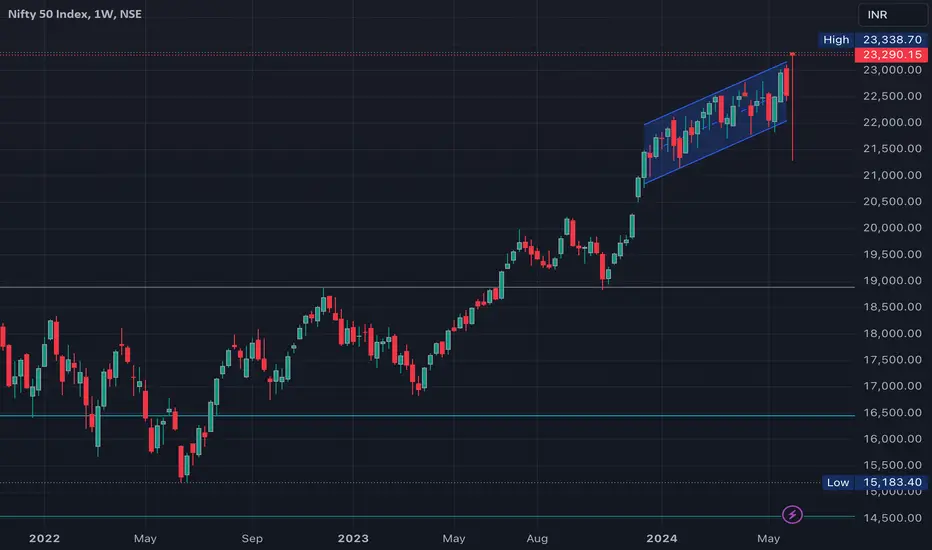Click the Sep time axis label
Viewport: 932px width, 550px height.
[252, 538]
